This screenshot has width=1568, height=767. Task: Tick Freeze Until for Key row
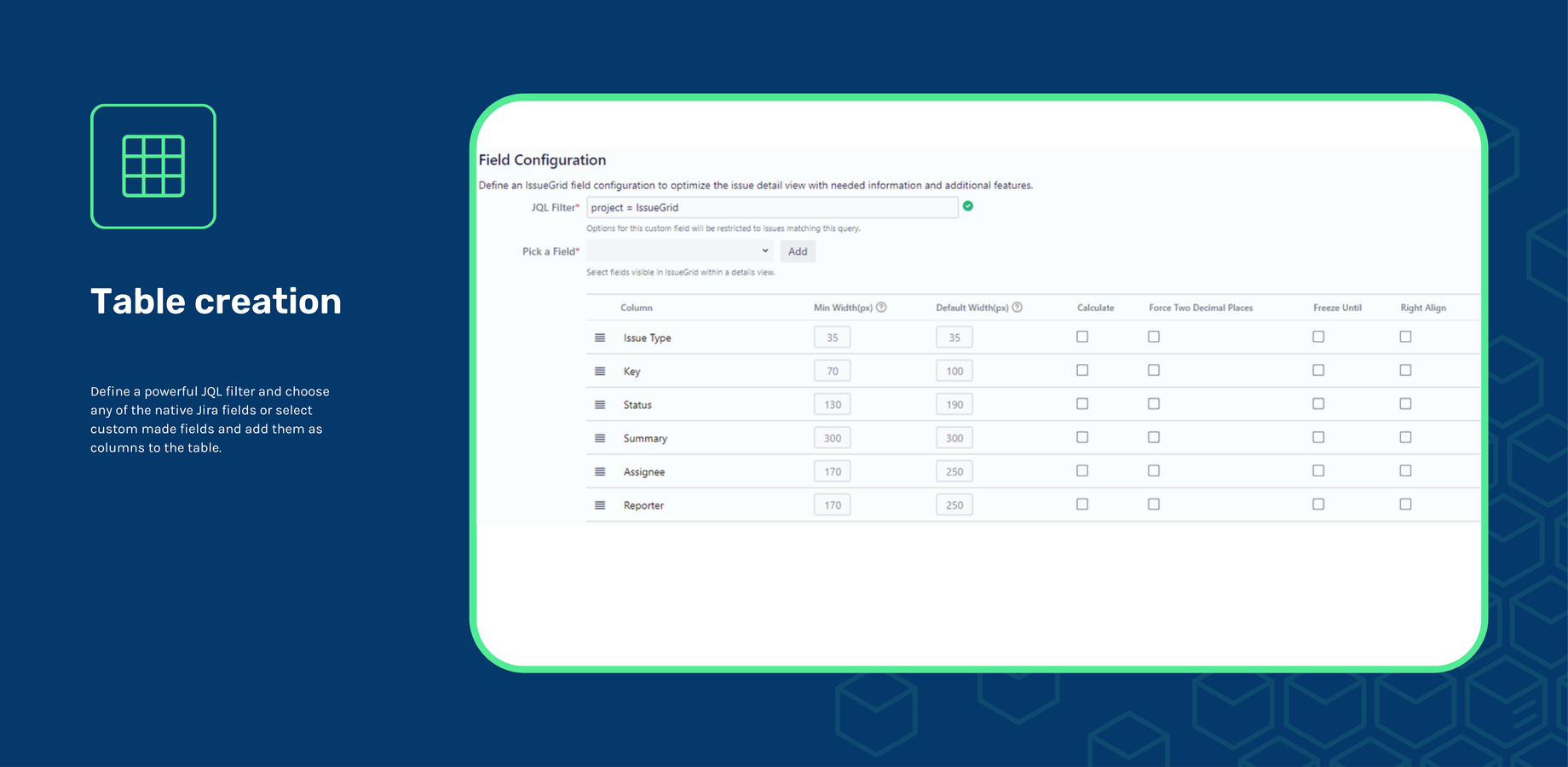[x=1318, y=370]
